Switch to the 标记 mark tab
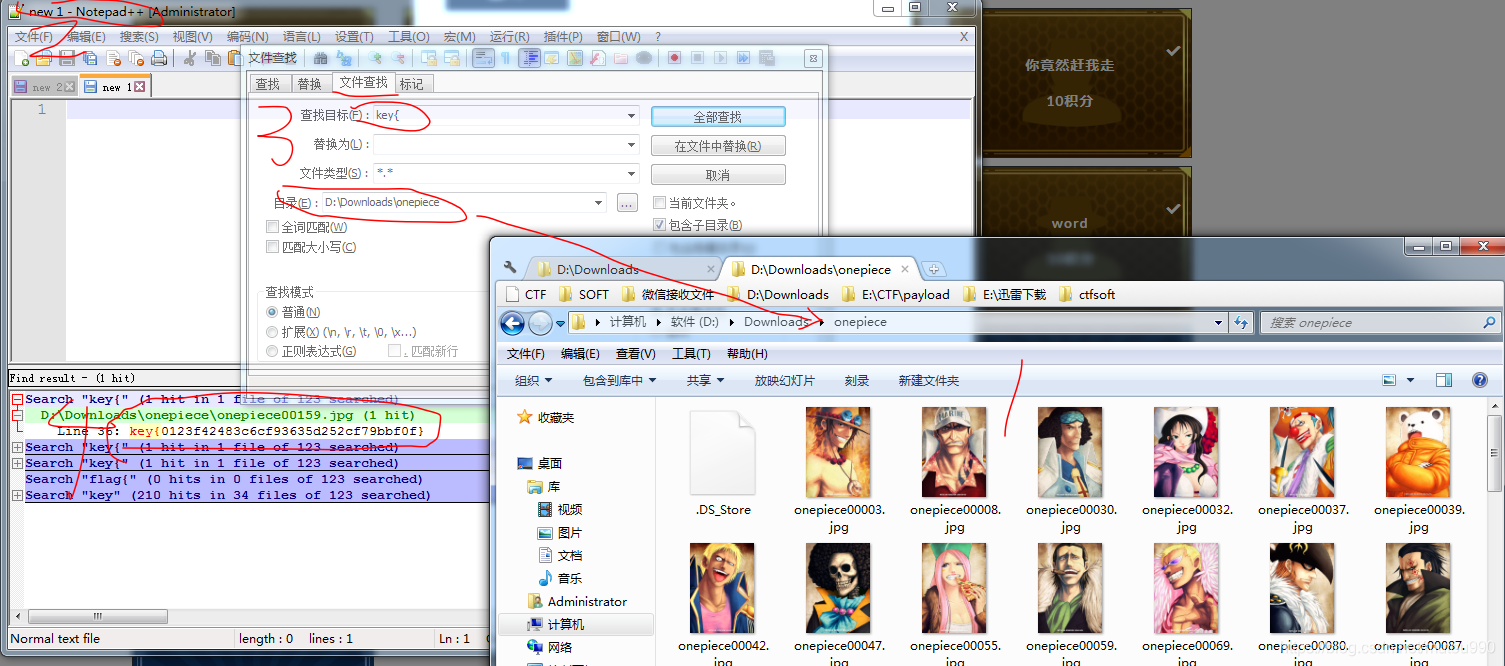1505x666 pixels. pyautogui.click(x=412, y=84)
